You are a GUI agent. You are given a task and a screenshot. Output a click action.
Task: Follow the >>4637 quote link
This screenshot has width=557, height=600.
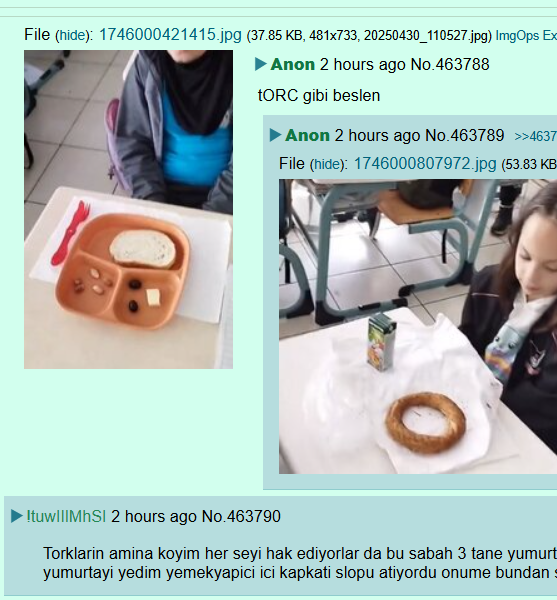pyautogui.click(x=536, y=136)
